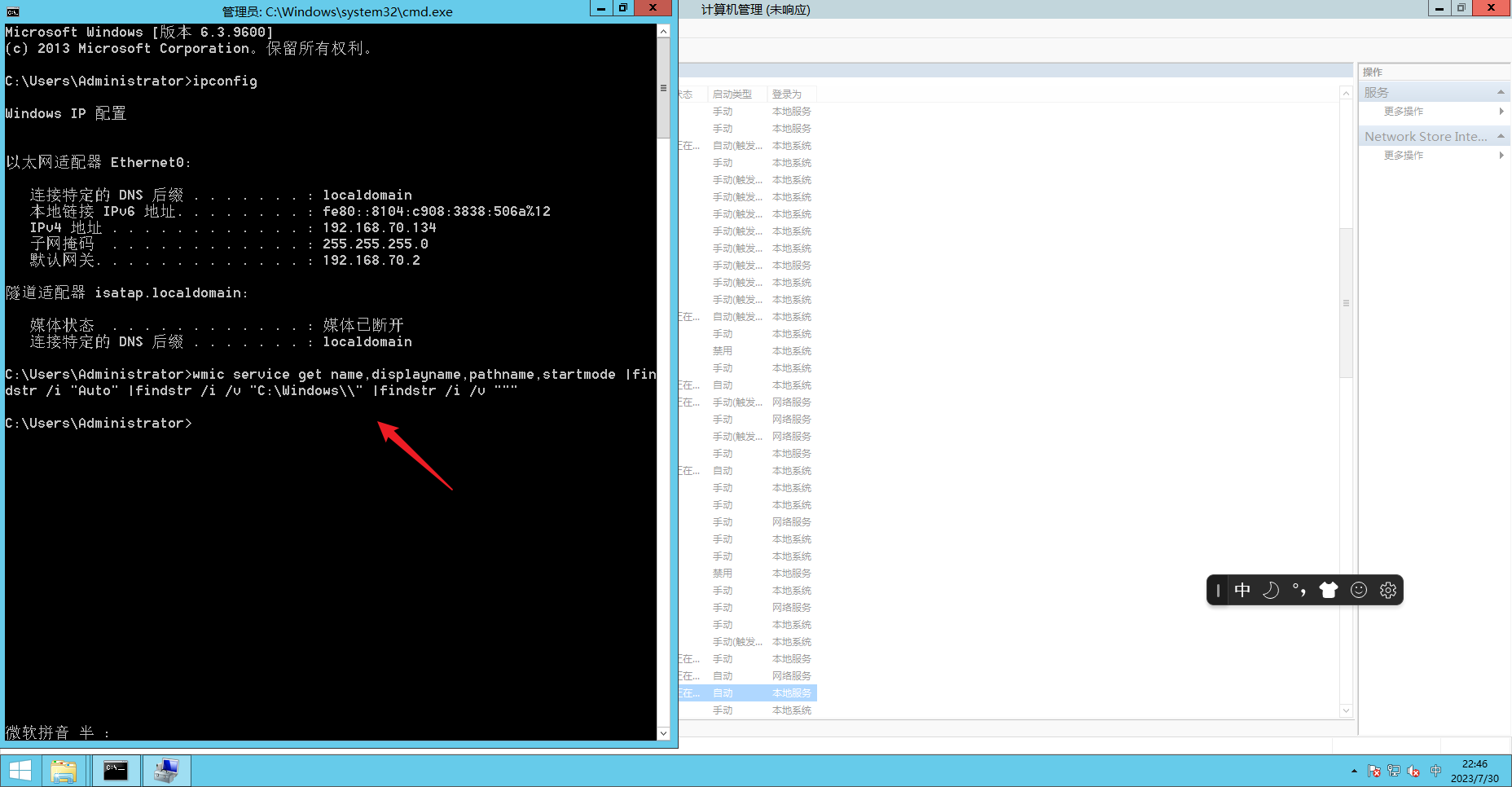The height and width of the screenshot is (787, 1512).
Task: Click the services list scrollbar up arrow
Action: (1346, 94)
